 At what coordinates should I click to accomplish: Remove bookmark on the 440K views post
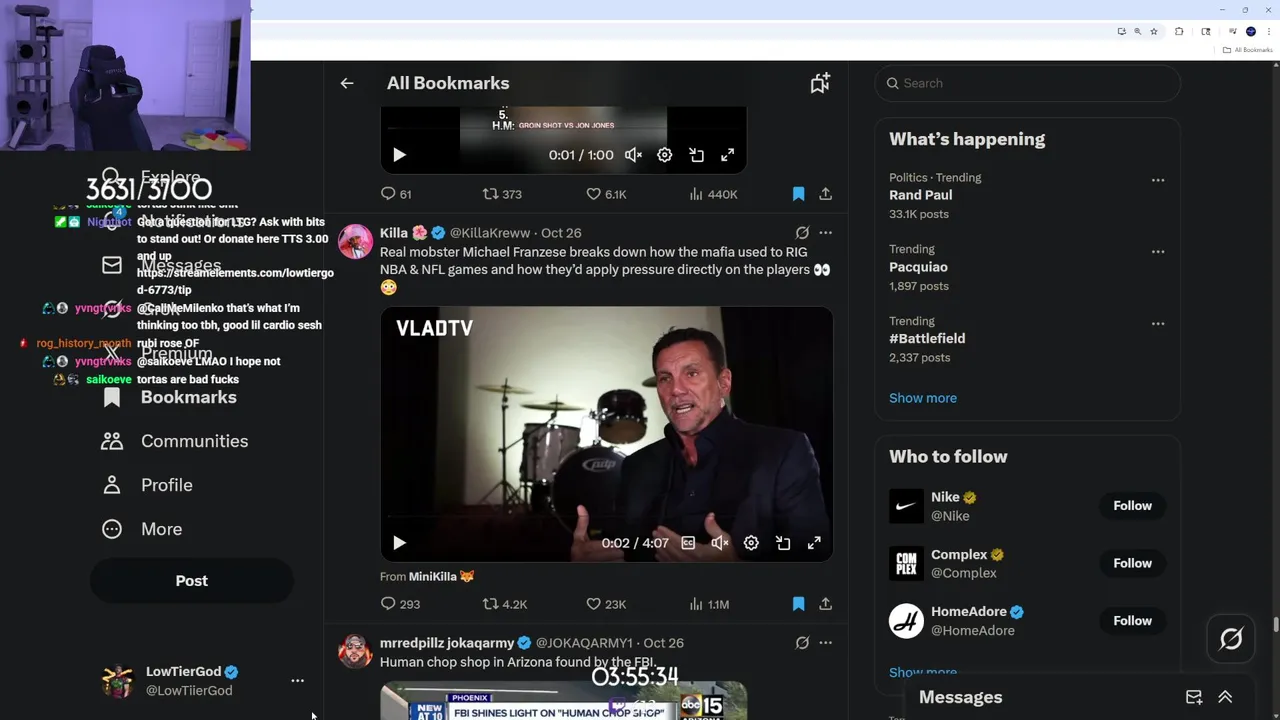click(798, 194)
